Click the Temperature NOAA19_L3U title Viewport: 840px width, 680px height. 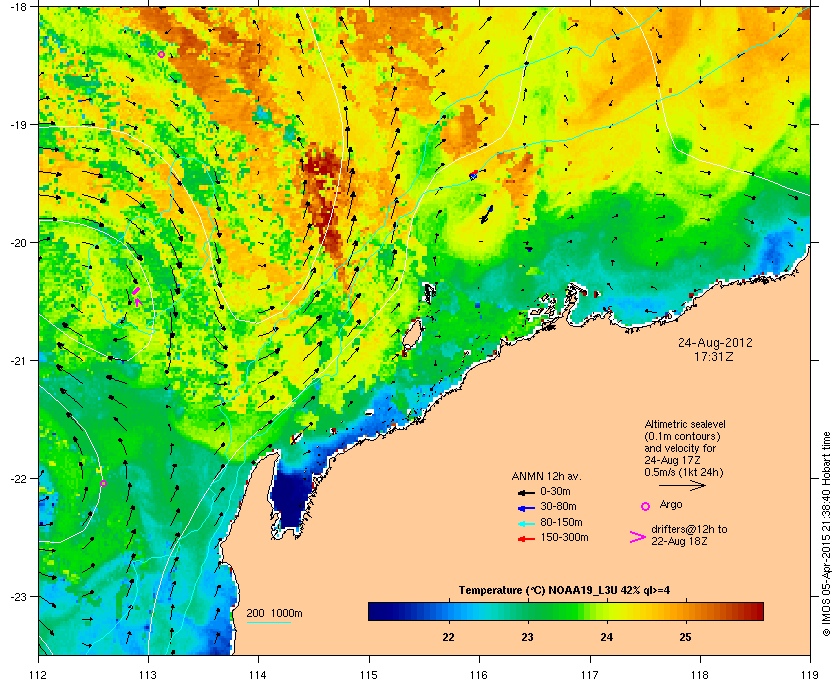(x=564, y=591)
